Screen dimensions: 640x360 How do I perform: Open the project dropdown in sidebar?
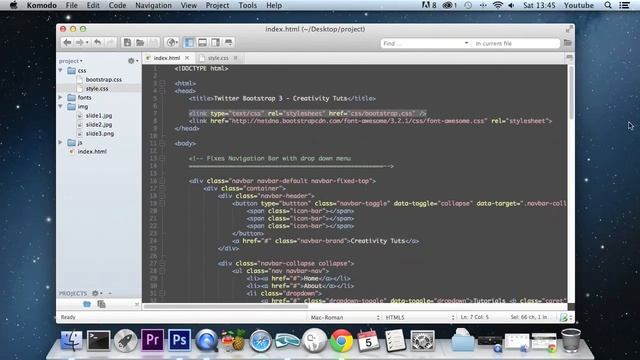[71, 61]
